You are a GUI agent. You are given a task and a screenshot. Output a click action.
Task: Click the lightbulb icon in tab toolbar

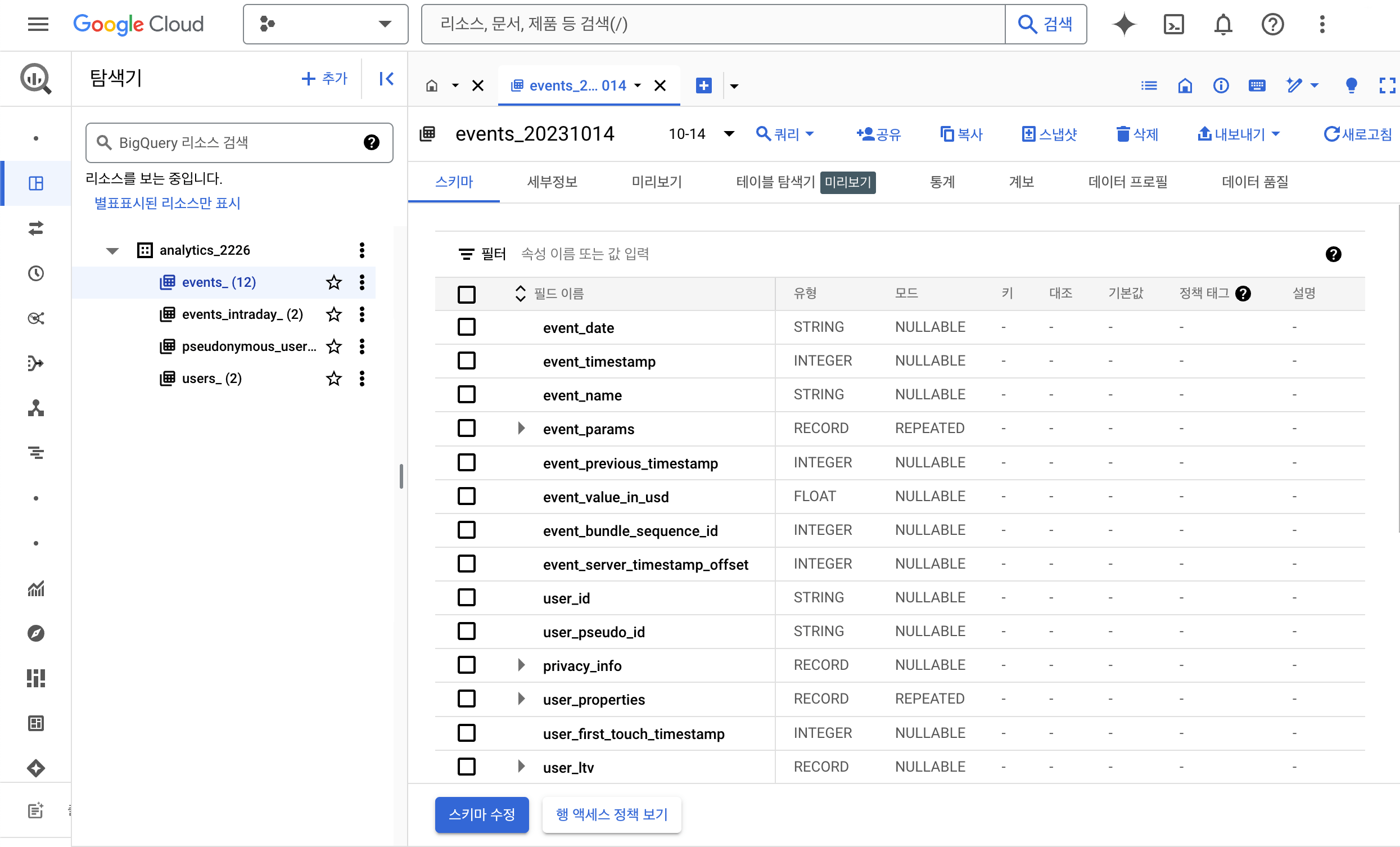coord(1351,86)
